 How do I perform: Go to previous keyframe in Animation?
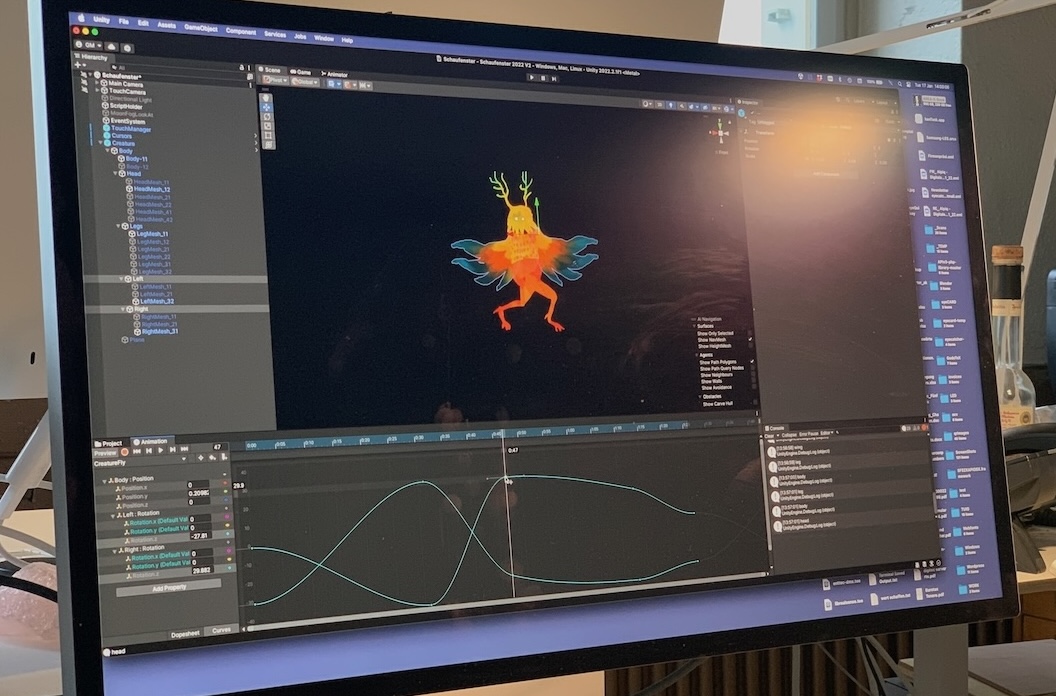[x=149, y=451]
